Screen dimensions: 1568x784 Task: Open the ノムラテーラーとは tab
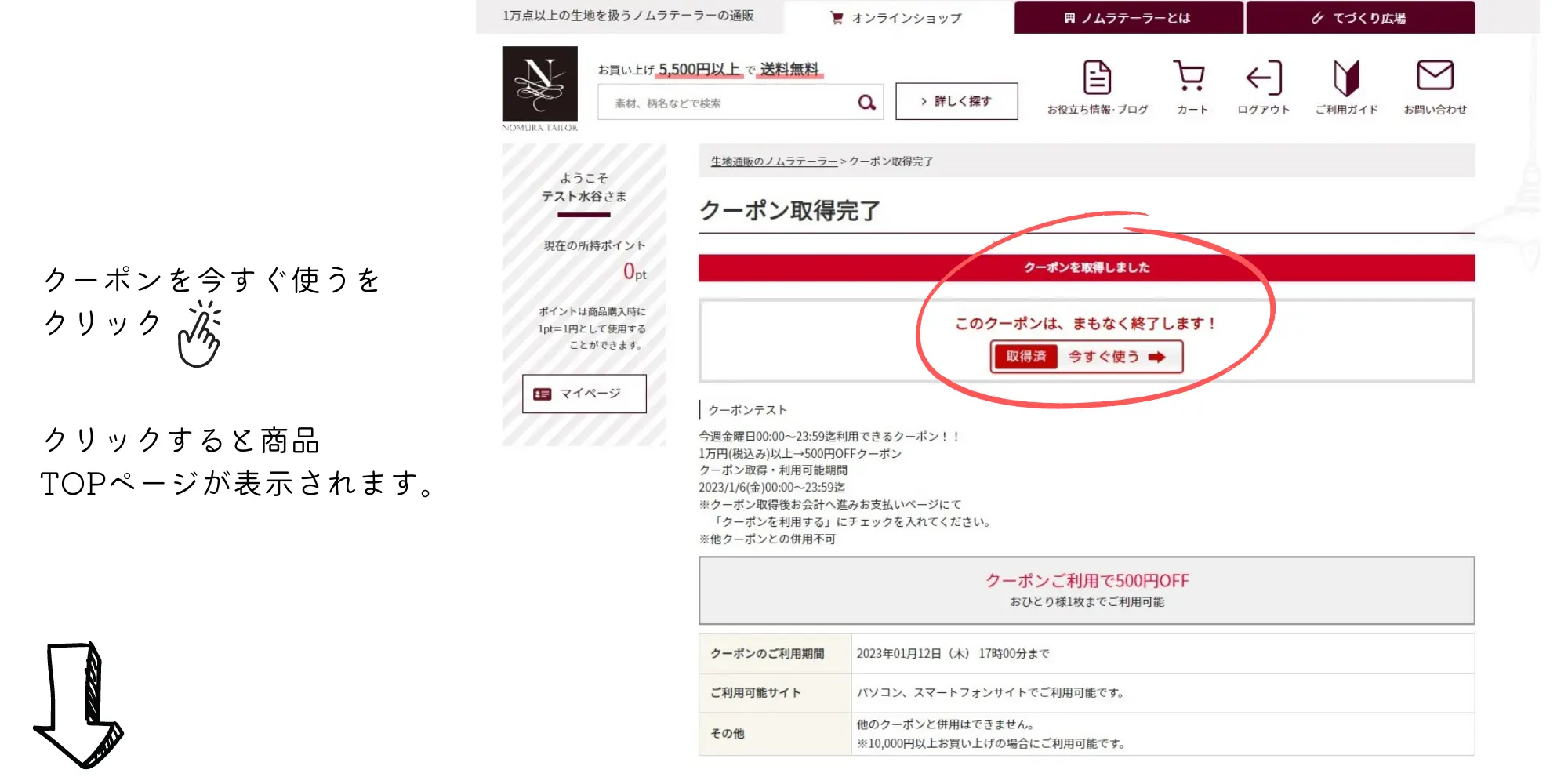click(x=1127, y=17)
